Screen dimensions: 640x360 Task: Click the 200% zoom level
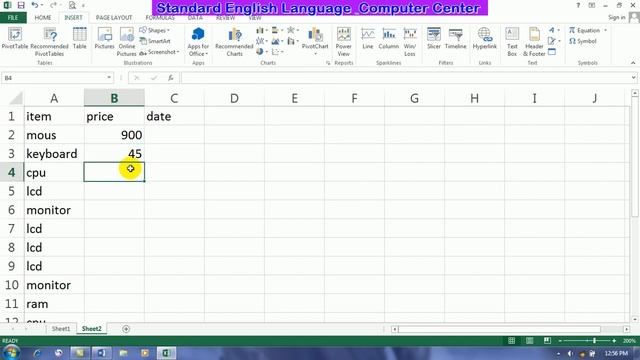629,340
